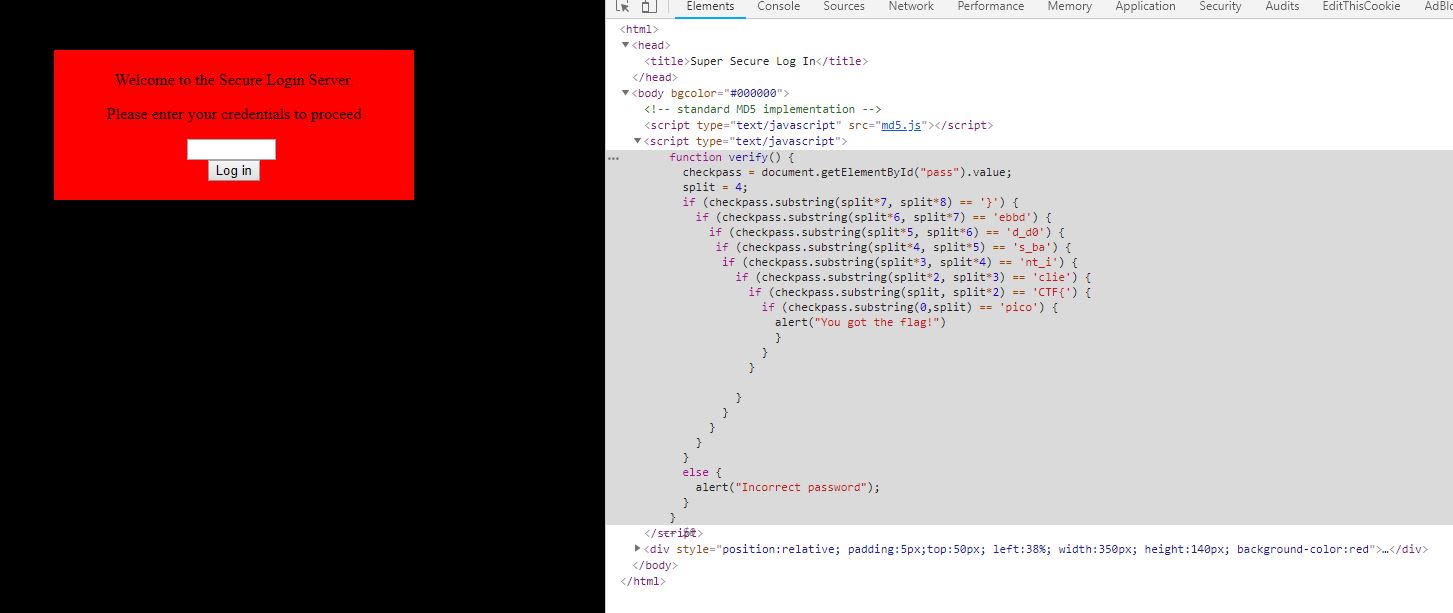The image size is (1453, 613).
Task: Click the line comparing to 'nt_i'
Action: tap(900, 262)
